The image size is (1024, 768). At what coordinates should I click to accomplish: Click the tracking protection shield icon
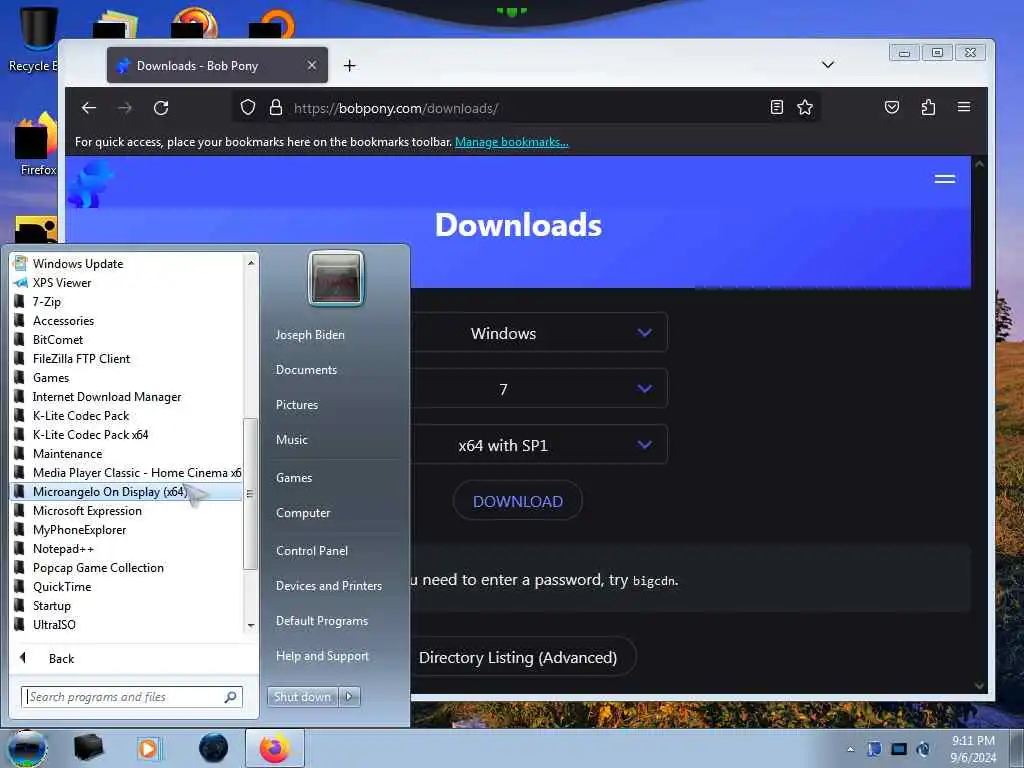pyautogui.click(x=248, y=107)
